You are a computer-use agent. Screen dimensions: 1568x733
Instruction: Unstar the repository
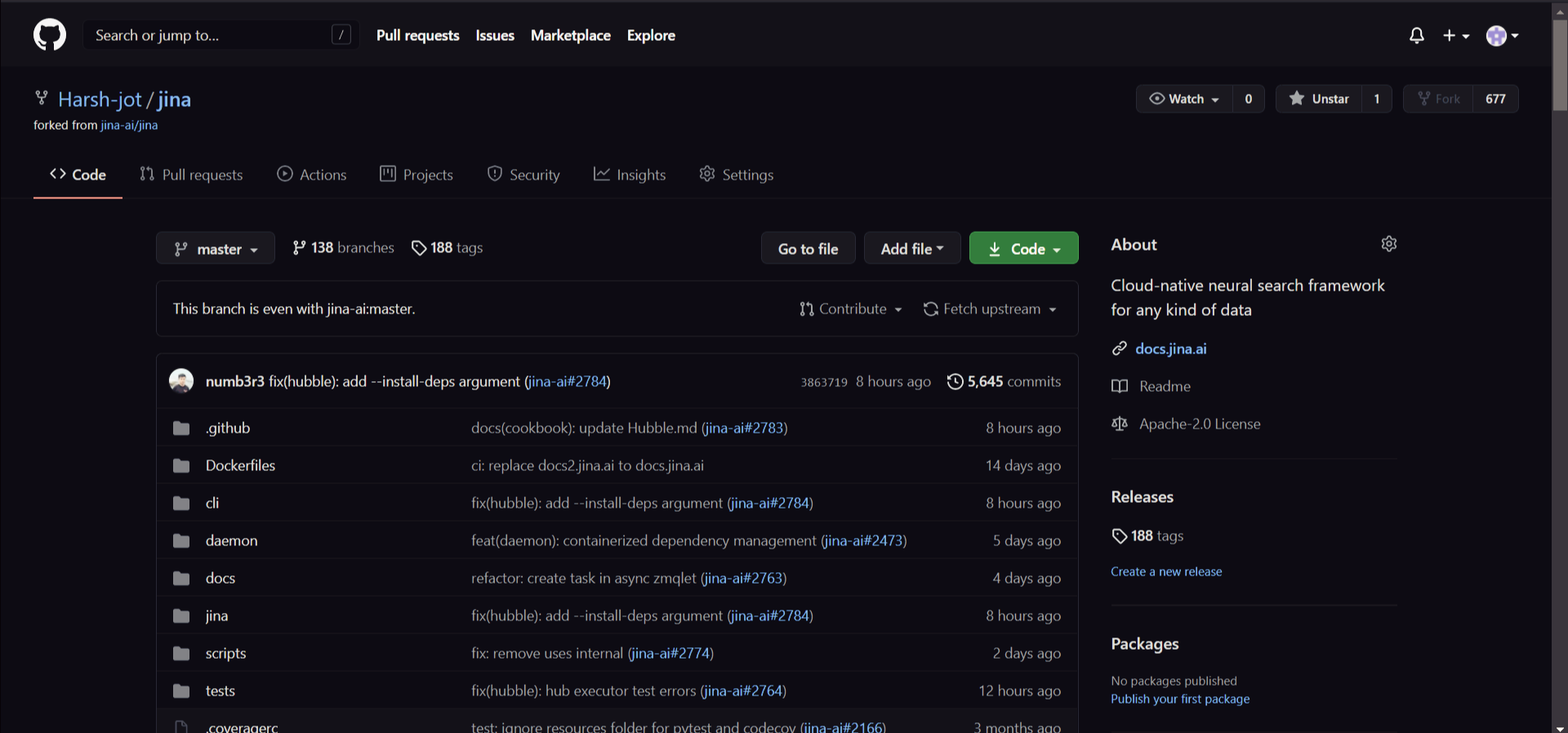point(1319,99)
